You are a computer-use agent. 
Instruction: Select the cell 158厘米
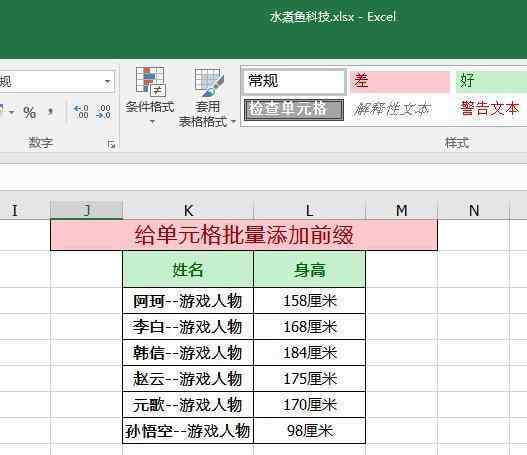click(310, 300)
